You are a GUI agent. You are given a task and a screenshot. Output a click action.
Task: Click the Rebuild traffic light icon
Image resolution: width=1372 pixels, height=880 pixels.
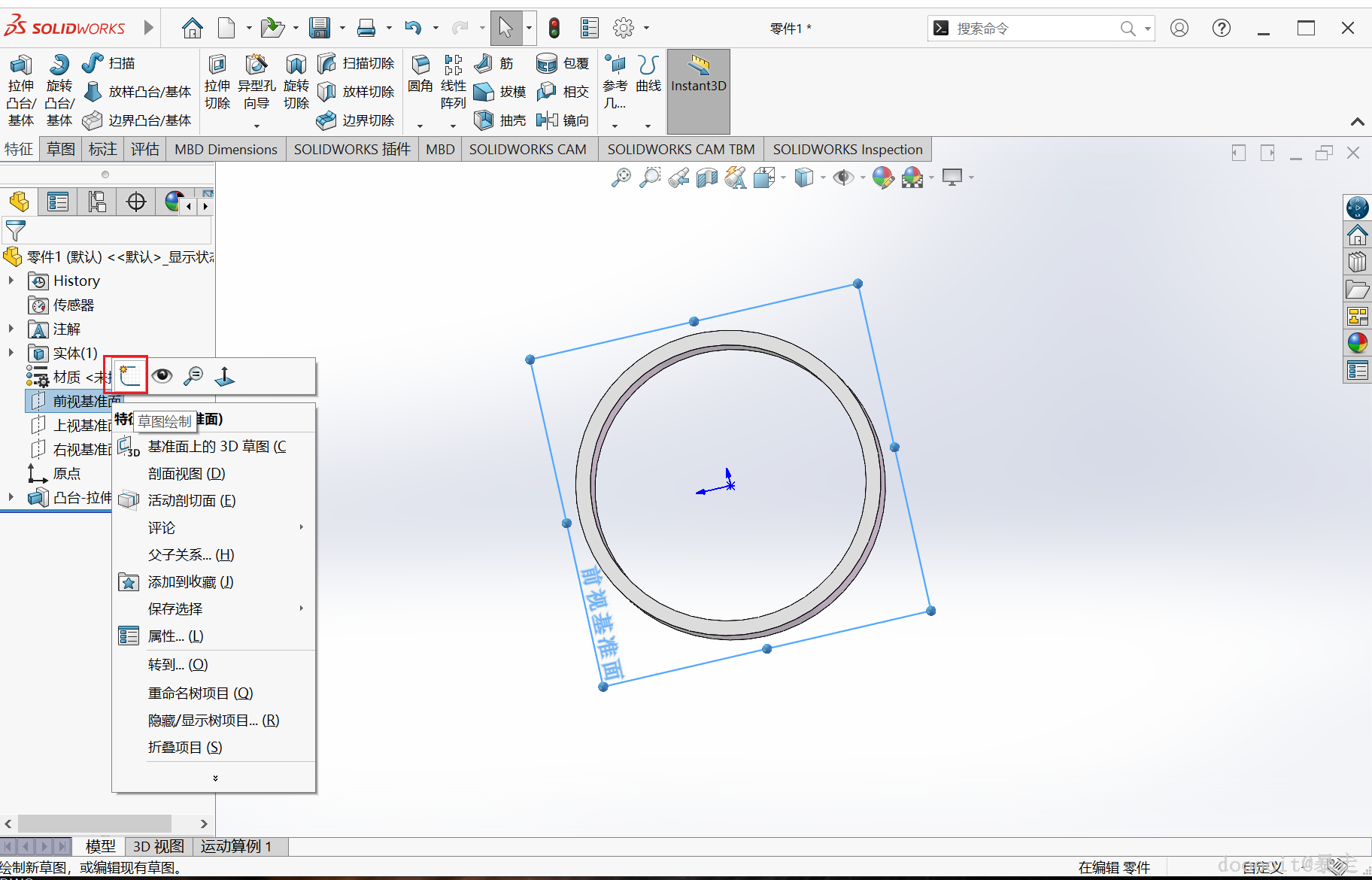554,29
